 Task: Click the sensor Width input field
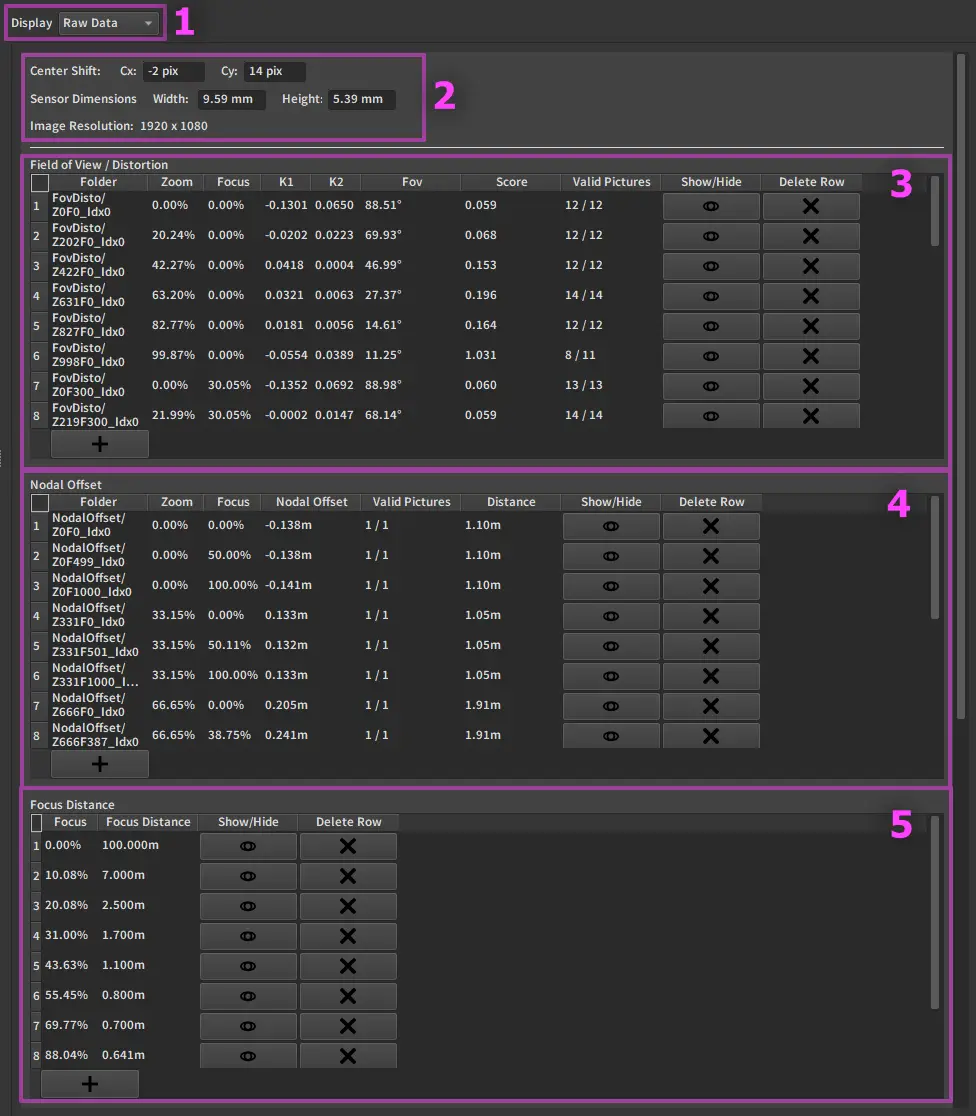coord(231,99)
